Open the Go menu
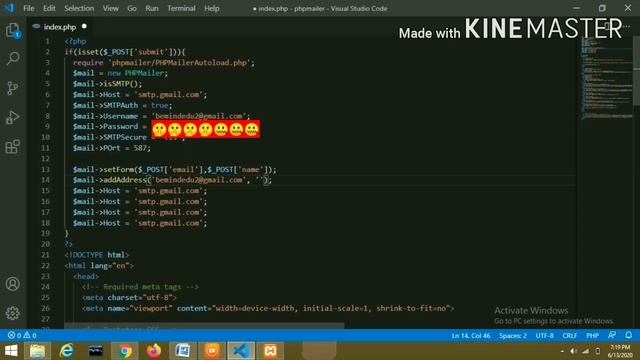The width and height of the screenshot is (640, 360). [131, 8]
